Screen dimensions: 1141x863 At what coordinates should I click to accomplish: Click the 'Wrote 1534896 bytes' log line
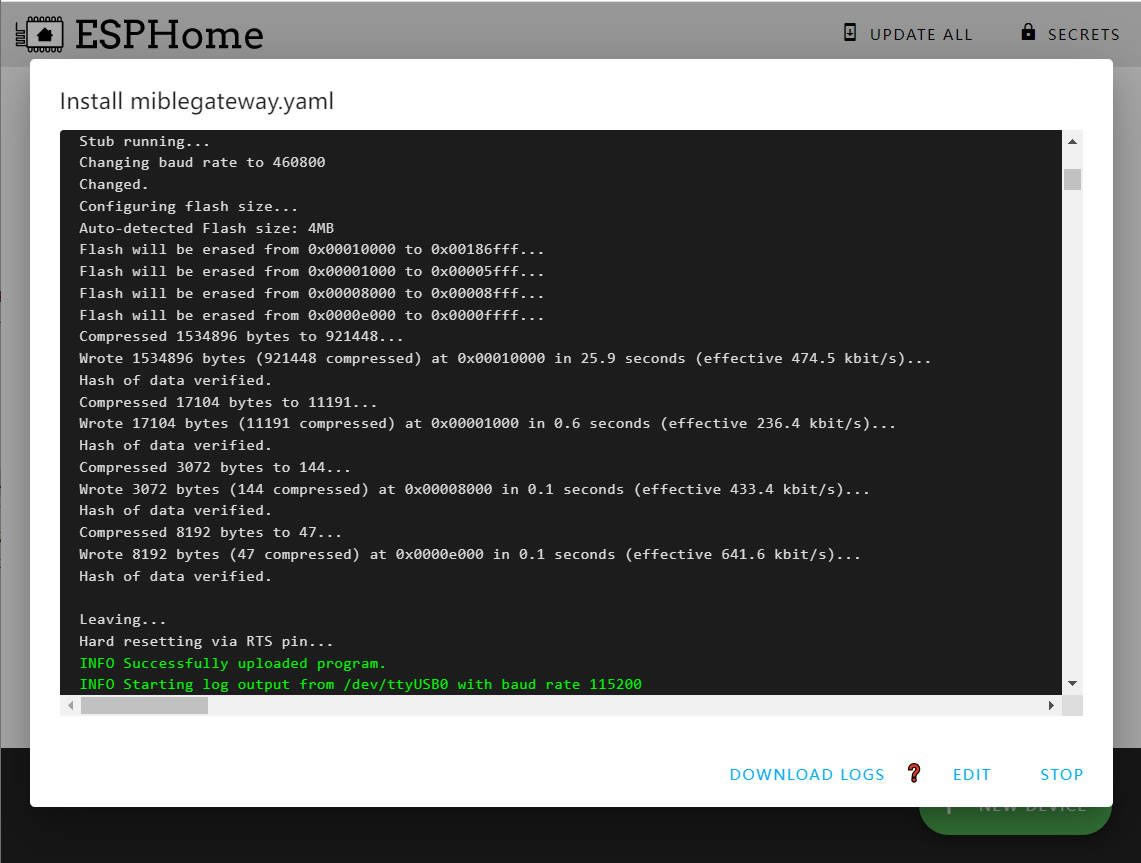[x=505, y=358]
